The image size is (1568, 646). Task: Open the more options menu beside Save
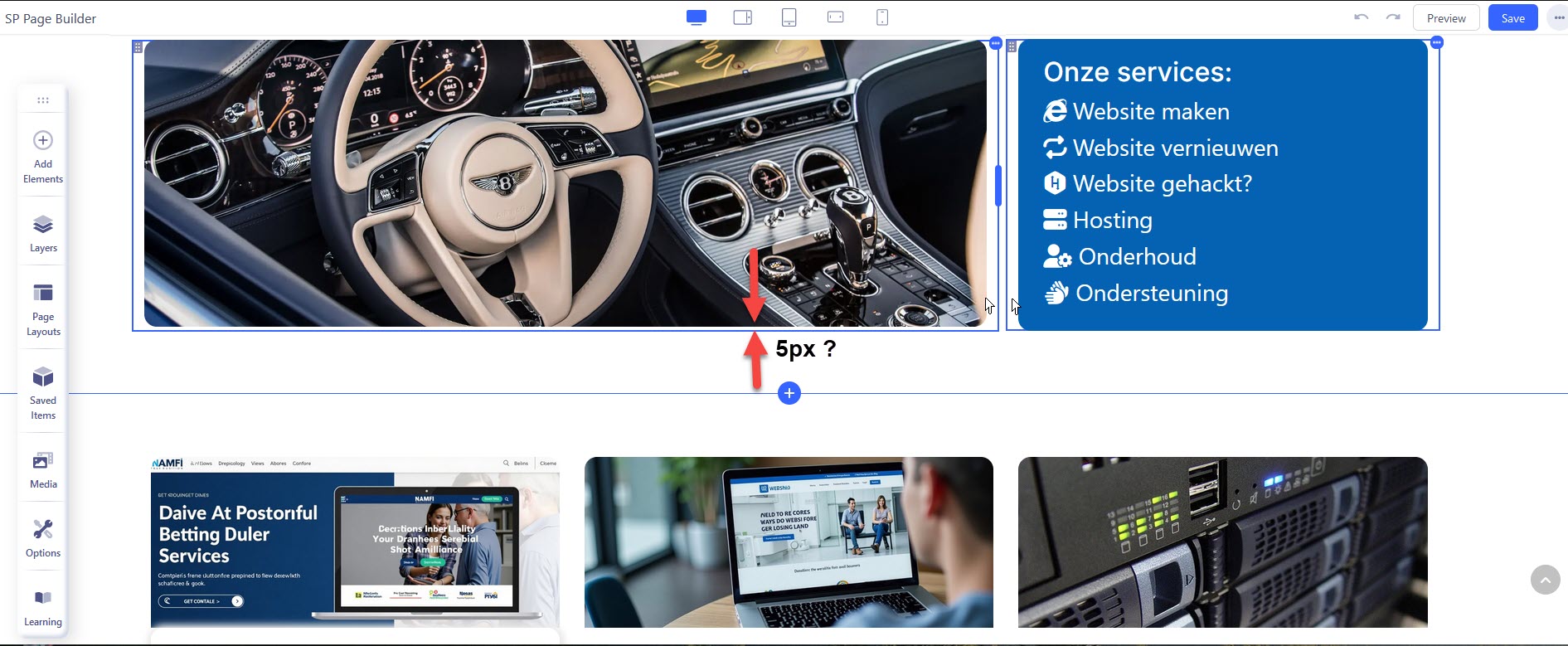(1559, 17)
